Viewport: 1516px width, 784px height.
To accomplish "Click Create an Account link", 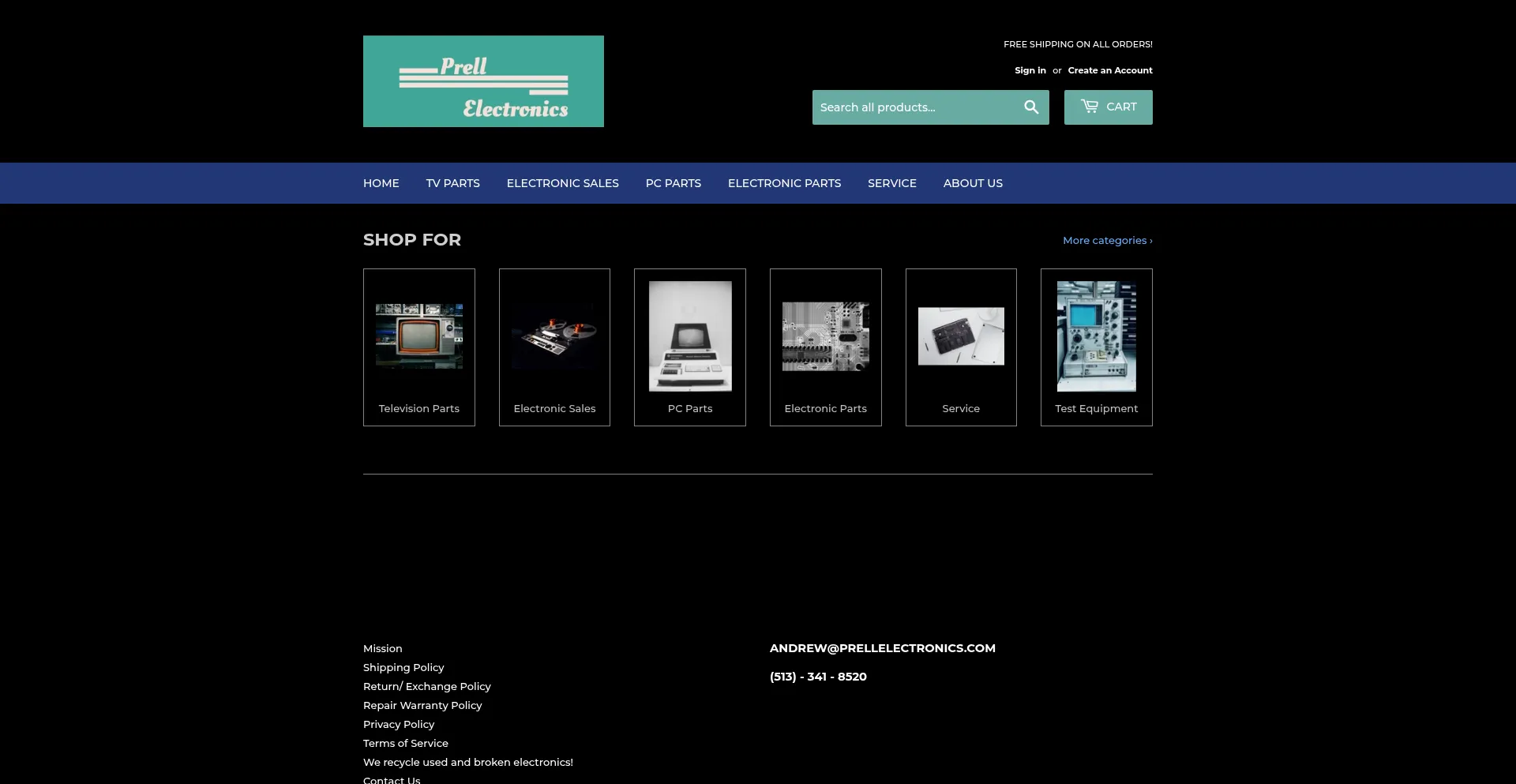I will coord(1109,70).
